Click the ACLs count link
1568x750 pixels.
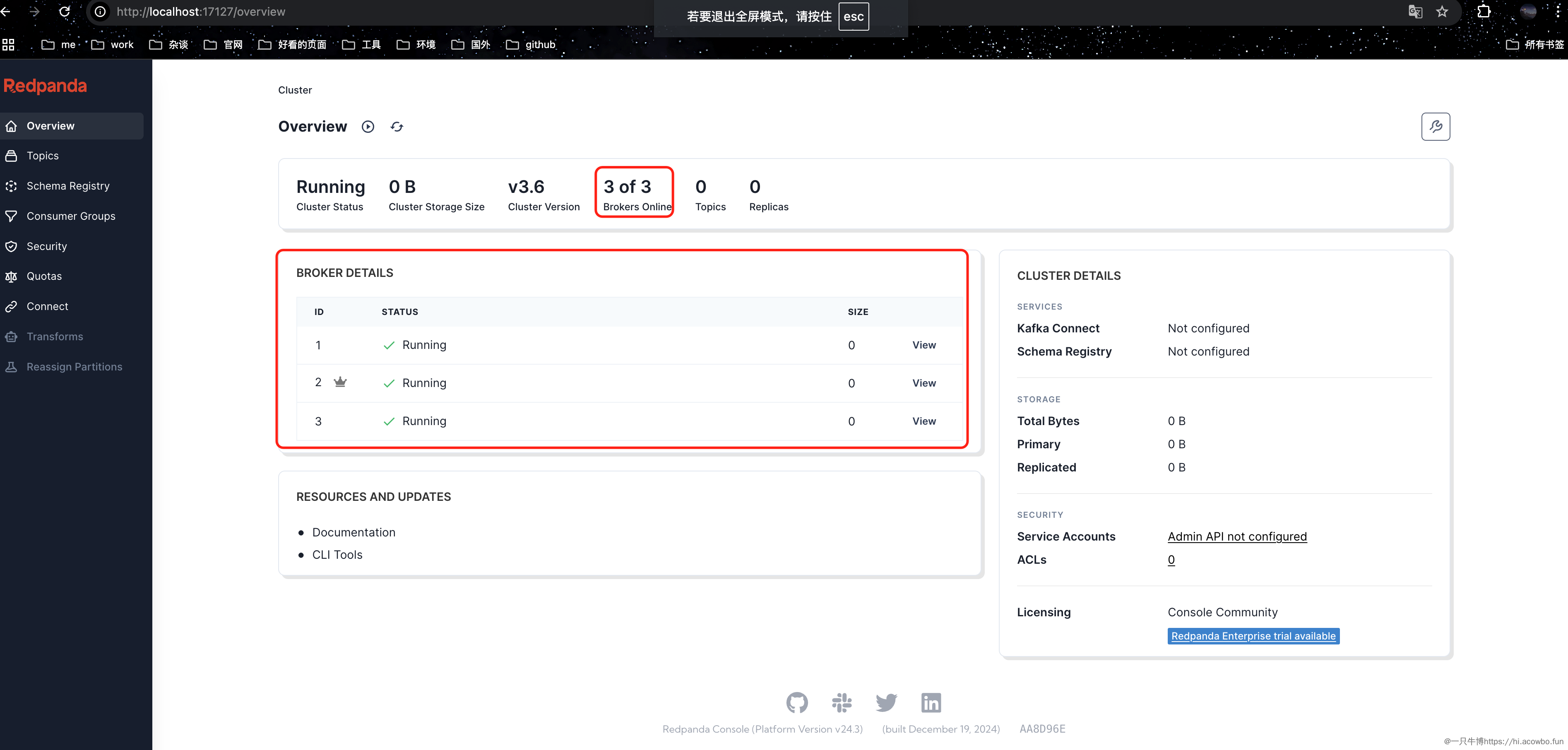1171,560
